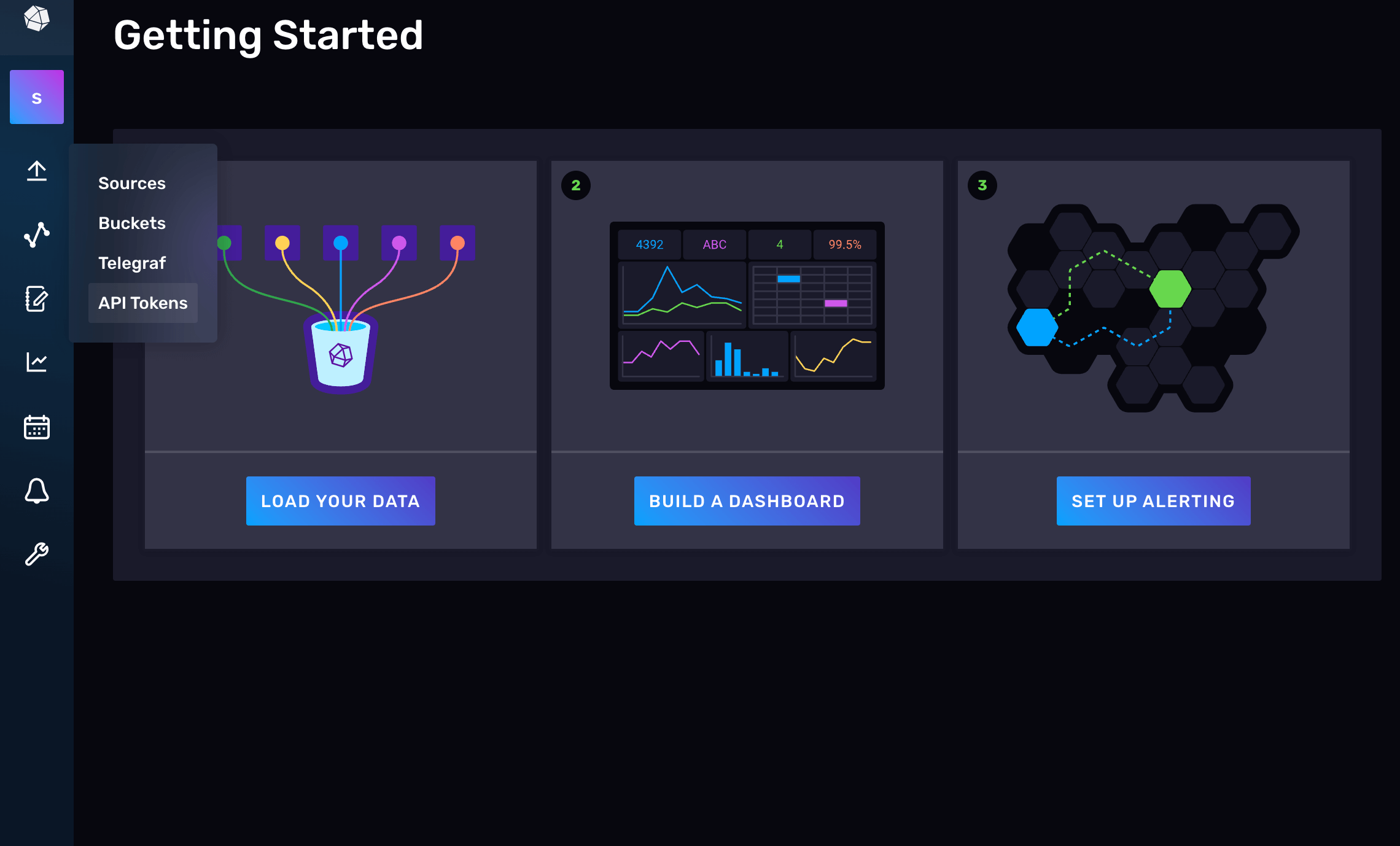Click the LOAD YOUR DATA button
Screen dimensions: 1400x846
[341, 501]
